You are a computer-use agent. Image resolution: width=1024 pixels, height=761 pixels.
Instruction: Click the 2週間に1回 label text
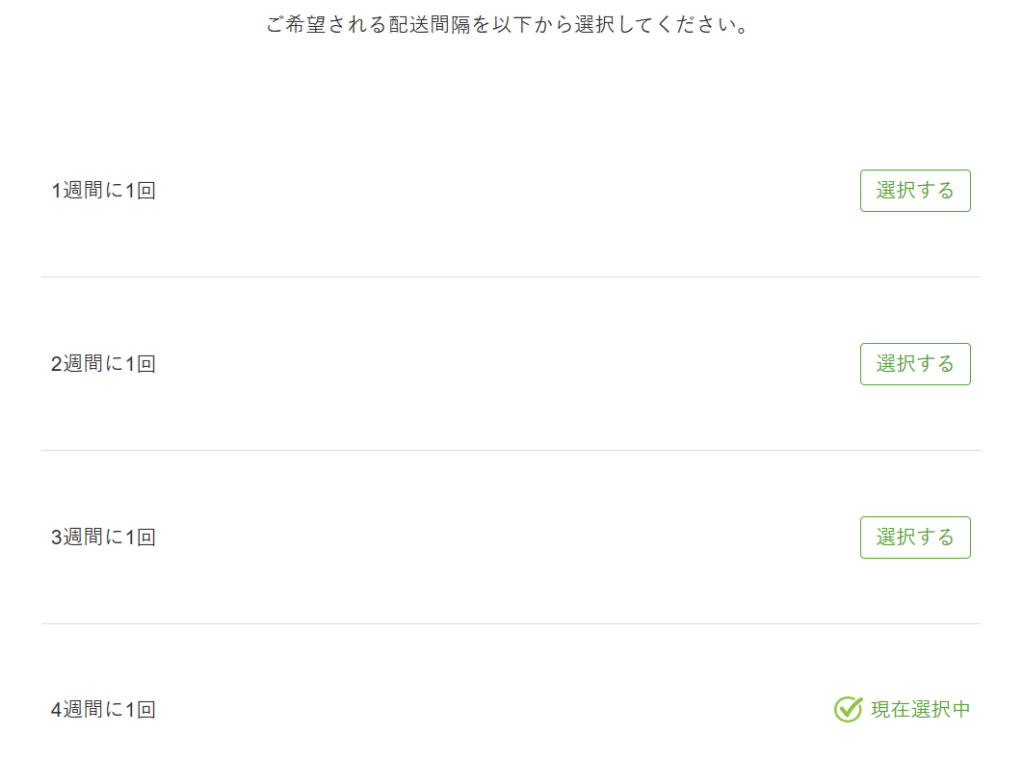(x=104, y=364)
